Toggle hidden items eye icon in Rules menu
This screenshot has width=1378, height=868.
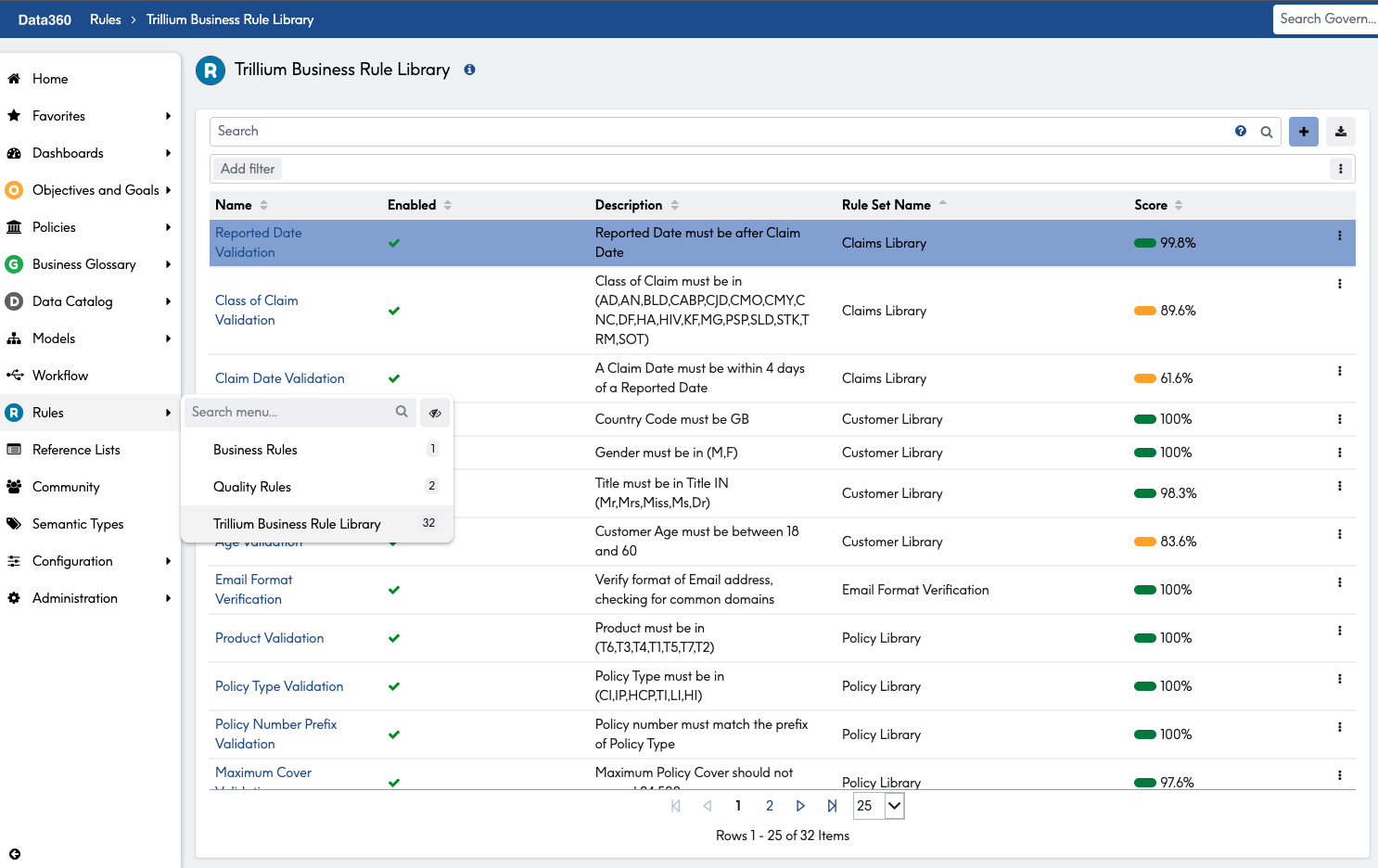tap(435, 413)
